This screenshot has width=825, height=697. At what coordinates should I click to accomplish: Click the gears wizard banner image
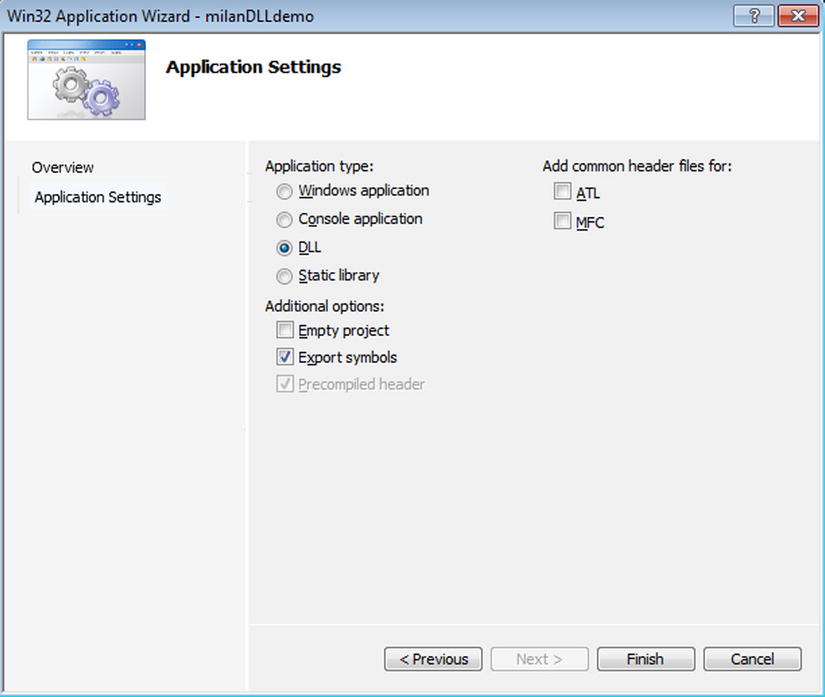tap(86, 79)
